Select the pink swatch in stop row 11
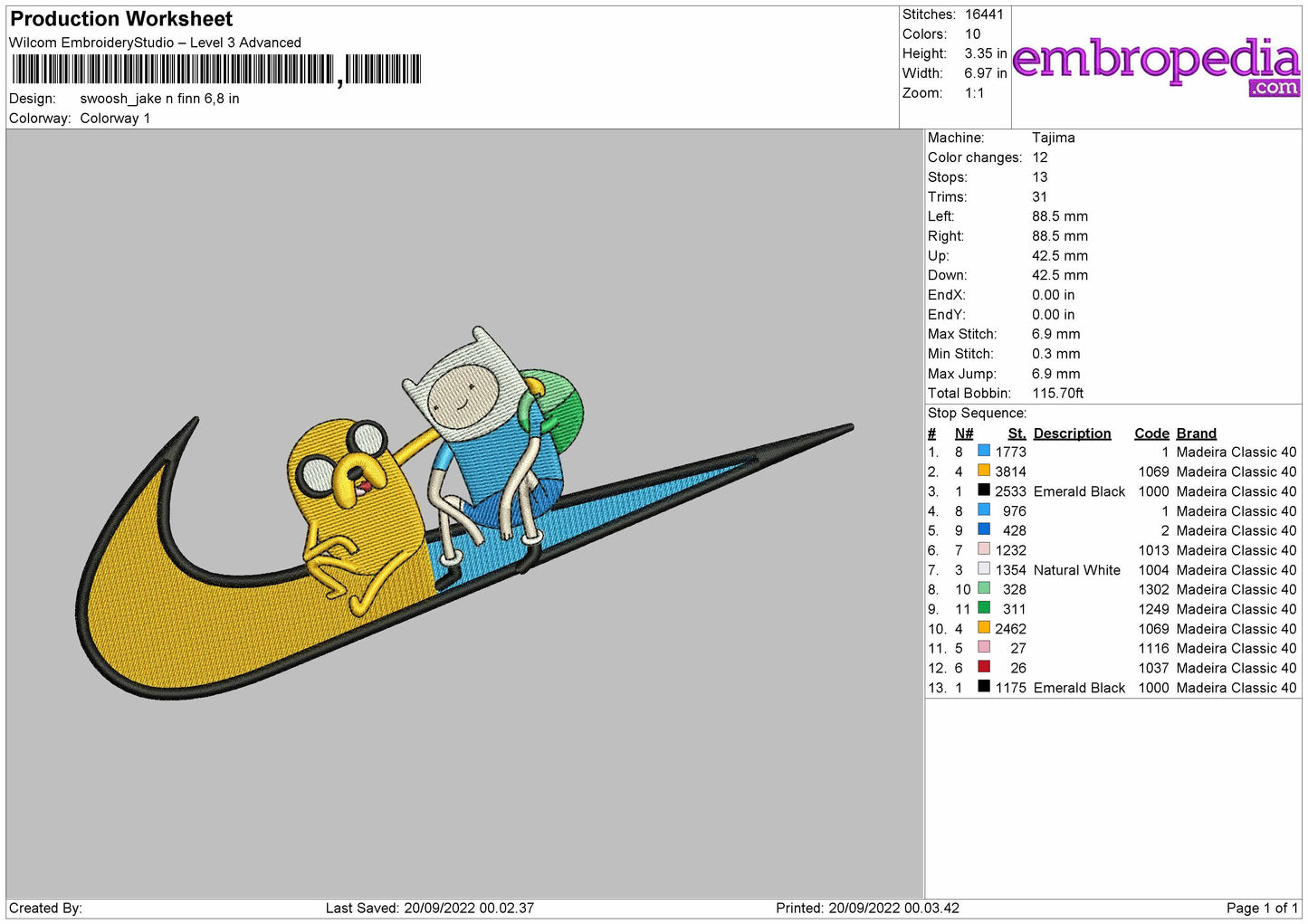This screenshot has width=1308, height=924. (984, 647)
